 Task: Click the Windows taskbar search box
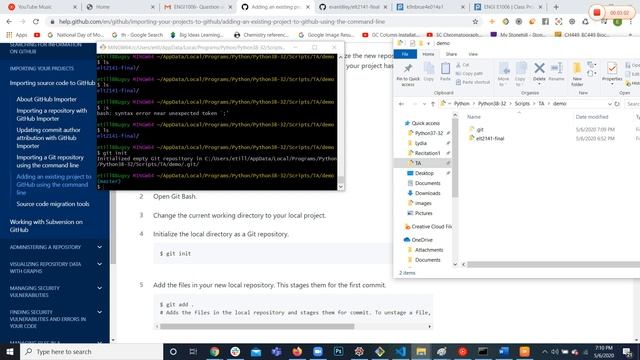(92, 351)
